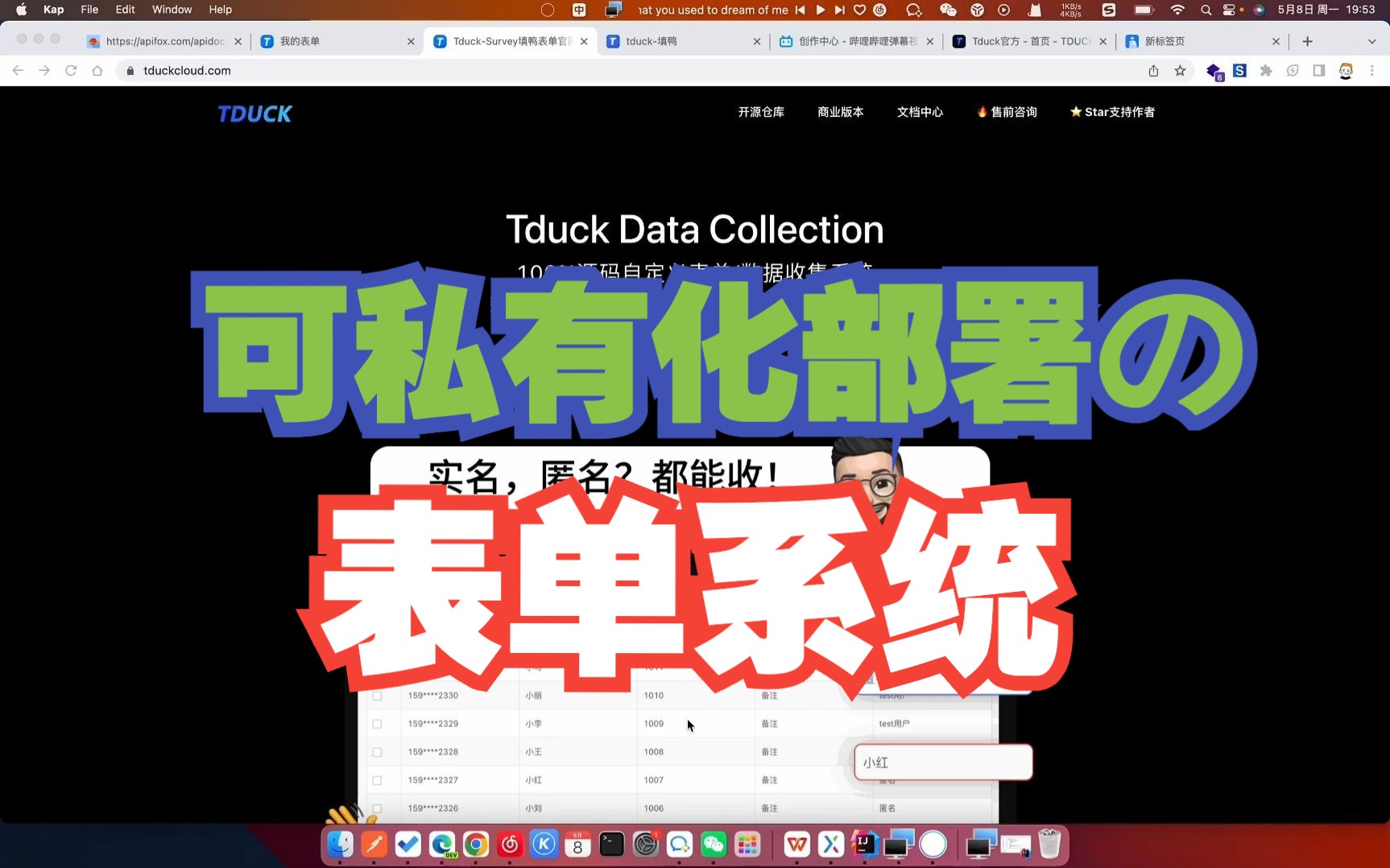Click the TDUCK logo

tap(254, 114)
